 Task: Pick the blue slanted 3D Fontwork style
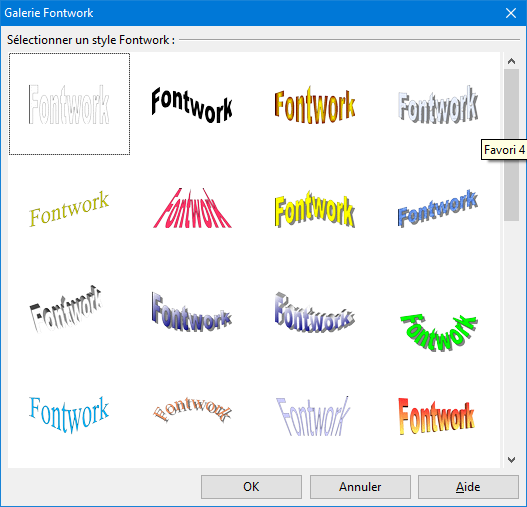(x=438, y=208)
